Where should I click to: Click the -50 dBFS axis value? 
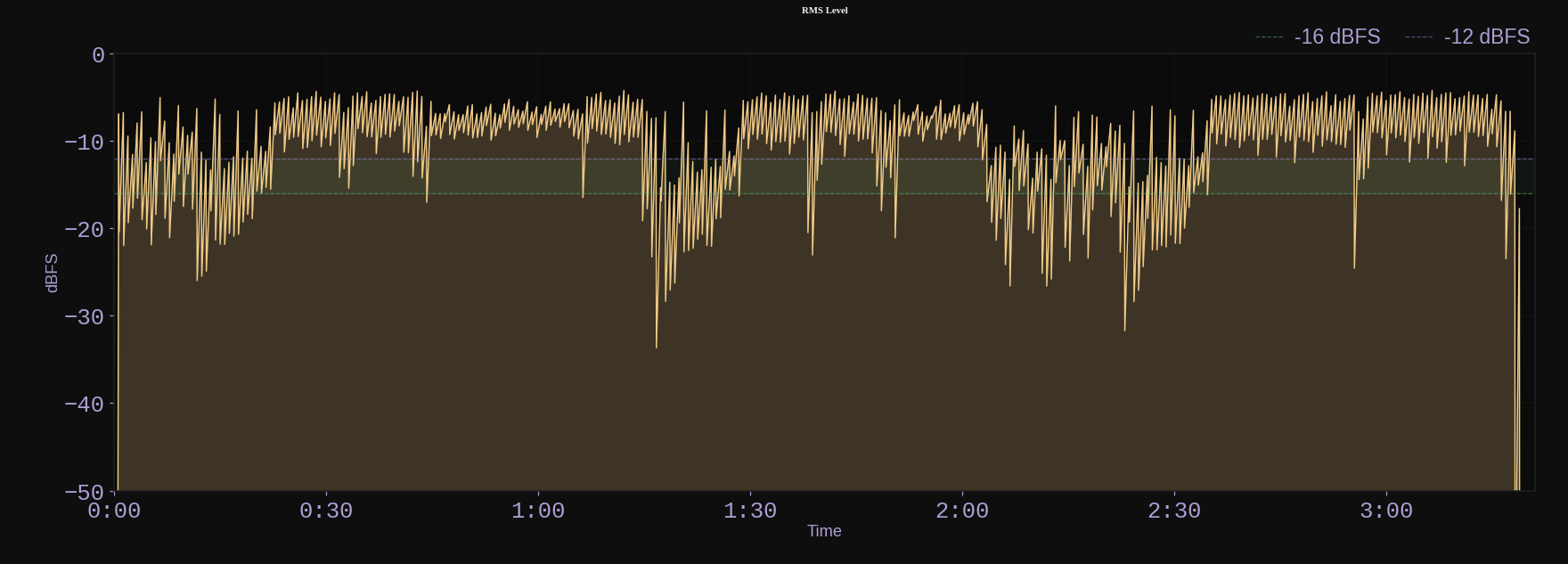[x=85, y=492]
